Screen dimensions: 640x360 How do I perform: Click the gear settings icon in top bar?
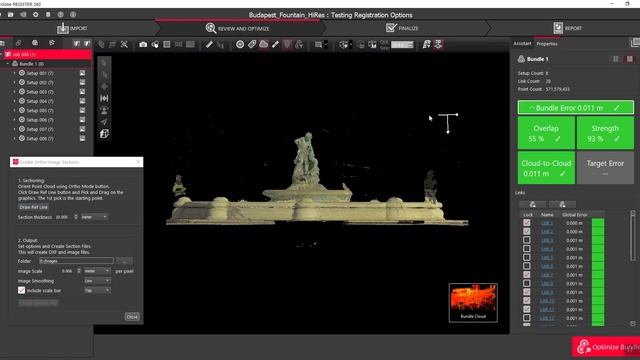(36, 15)
